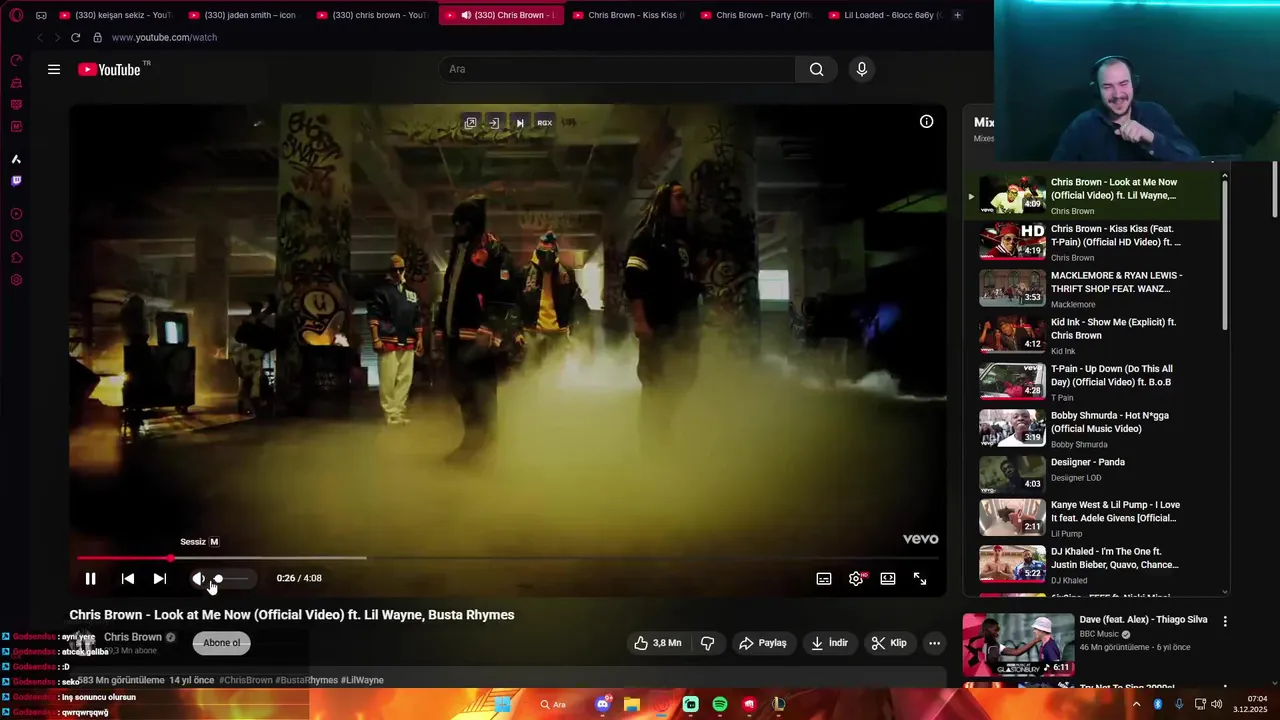Viewport: 1280px width, 720px height.
Task: Subscribe with Abone ol button
Action: click(x=222, y=643)
